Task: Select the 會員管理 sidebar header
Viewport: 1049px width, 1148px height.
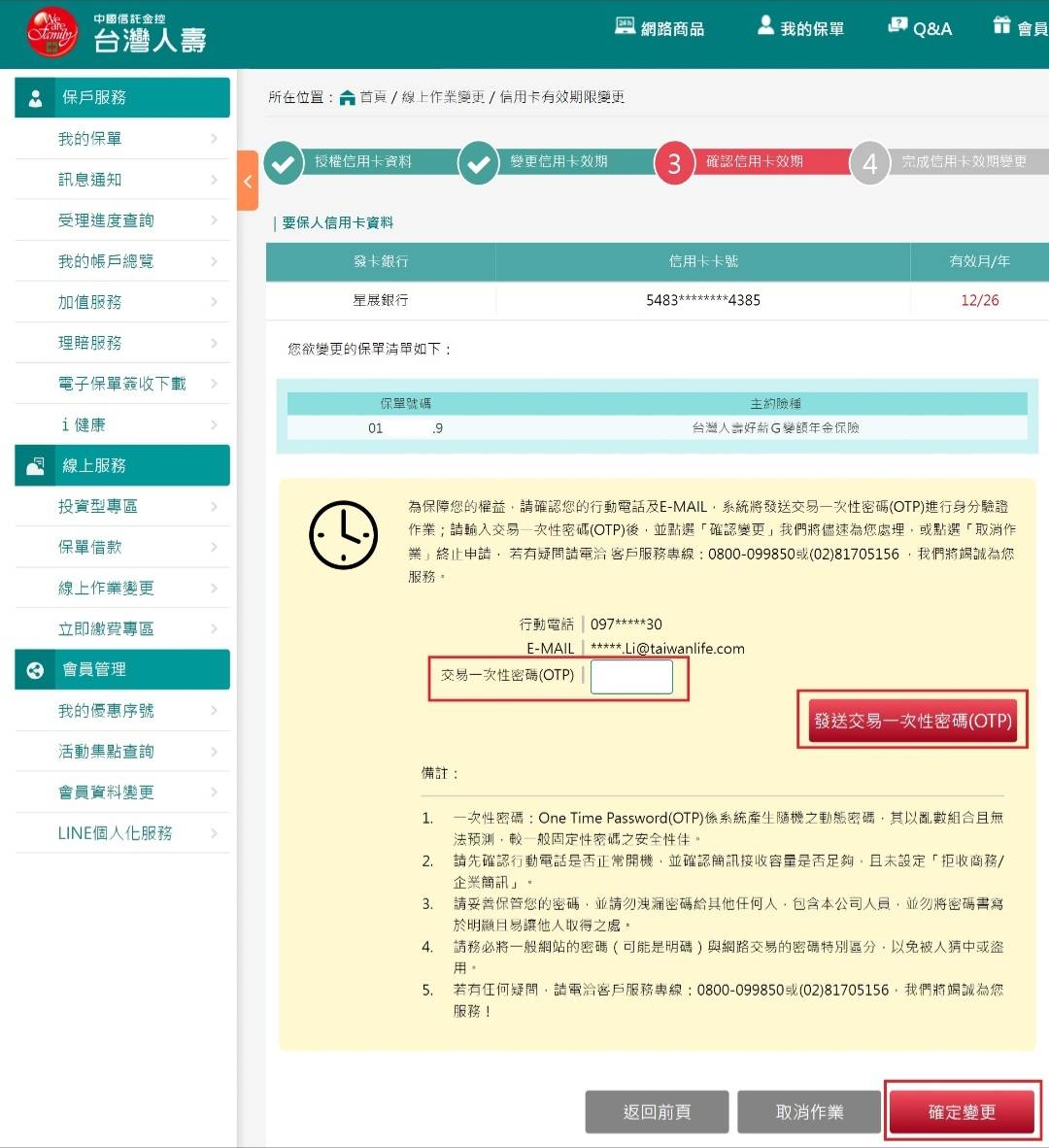Action: (x=122, y=670)
